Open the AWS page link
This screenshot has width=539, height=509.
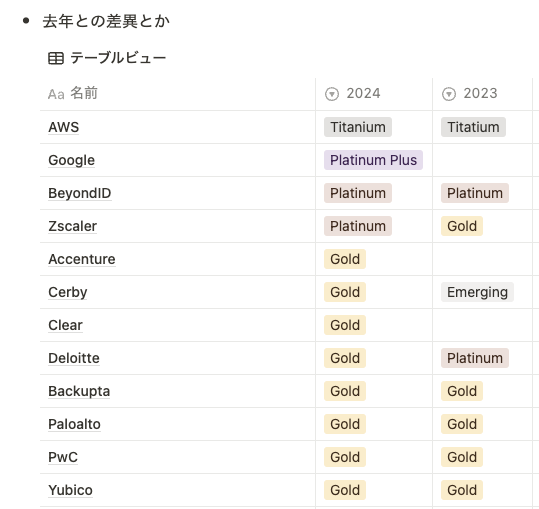click(64, 127)
